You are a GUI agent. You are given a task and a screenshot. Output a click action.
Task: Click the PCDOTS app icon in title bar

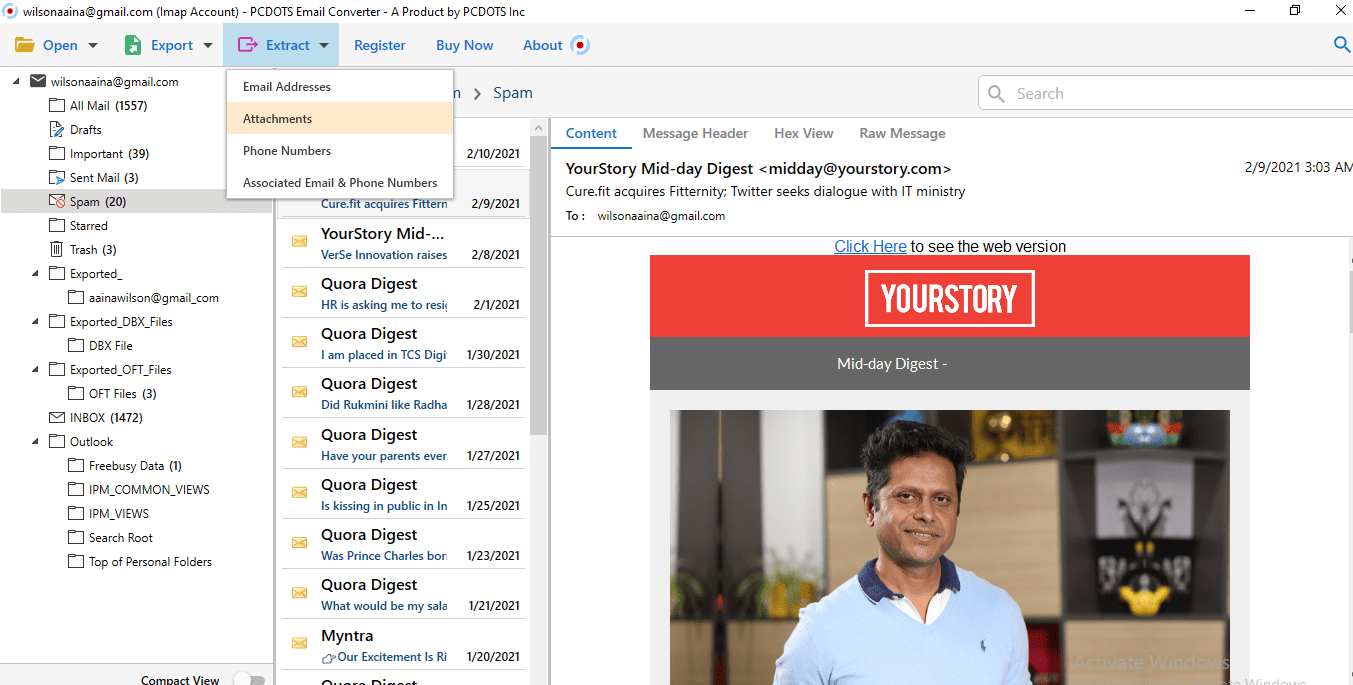[x=10, y=11]
